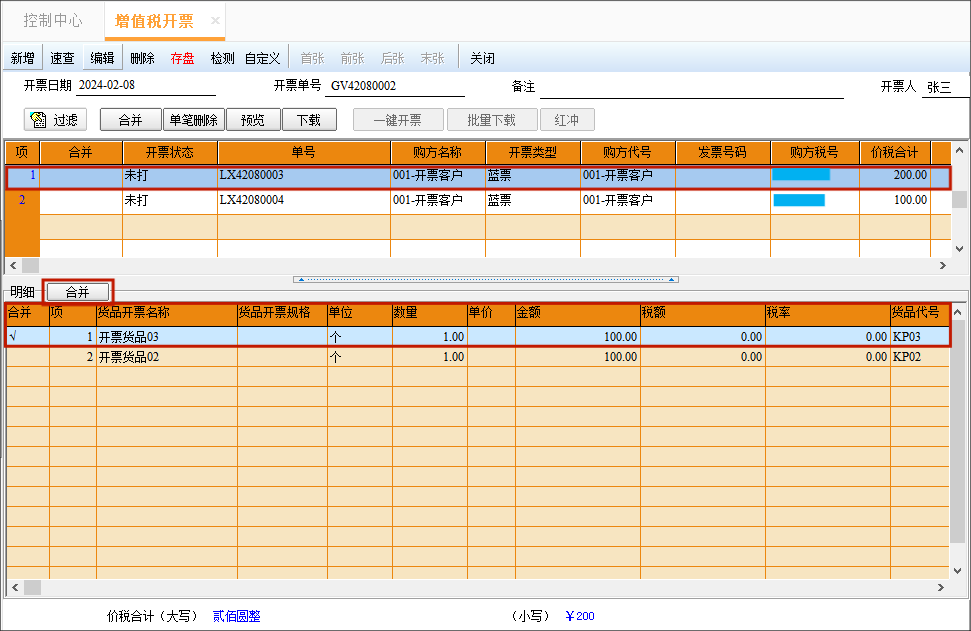The height and width of the screenshot is (631, 971).
Task: Click upper grid's horizontal scrollbar left arrow
Action: (13, 265)
